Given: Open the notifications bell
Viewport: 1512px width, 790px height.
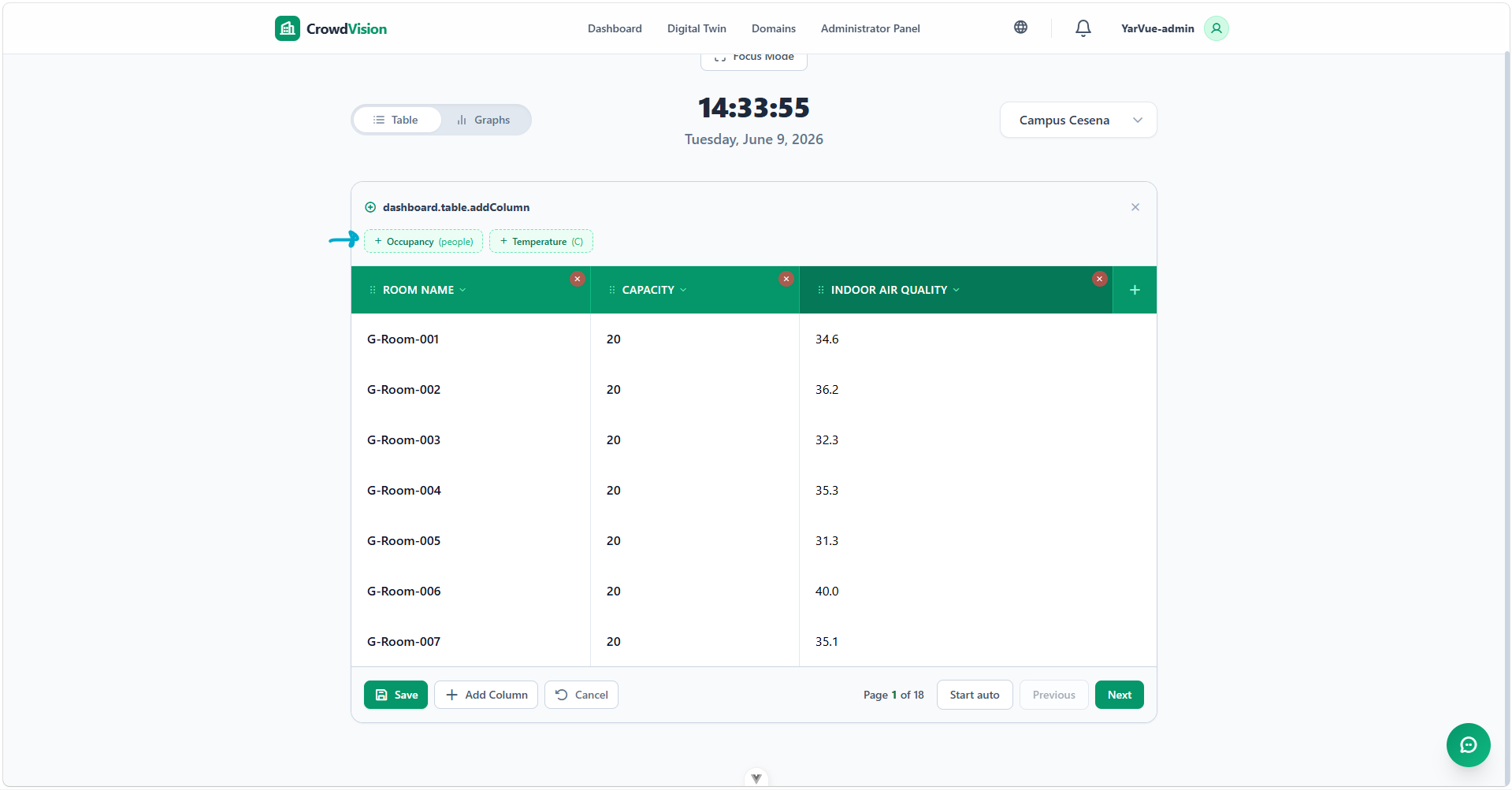Looking at the screenshot, I should click(1083, 28).
